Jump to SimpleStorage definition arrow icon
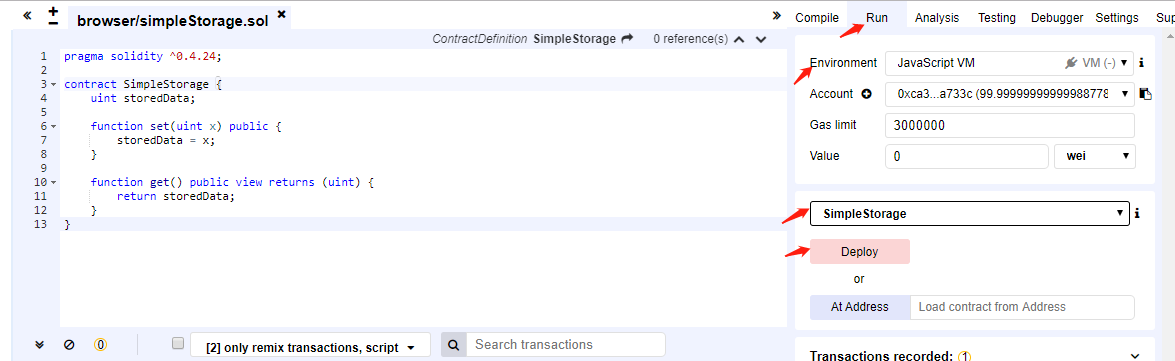1175x361 pixels. (x=627, y=38)
